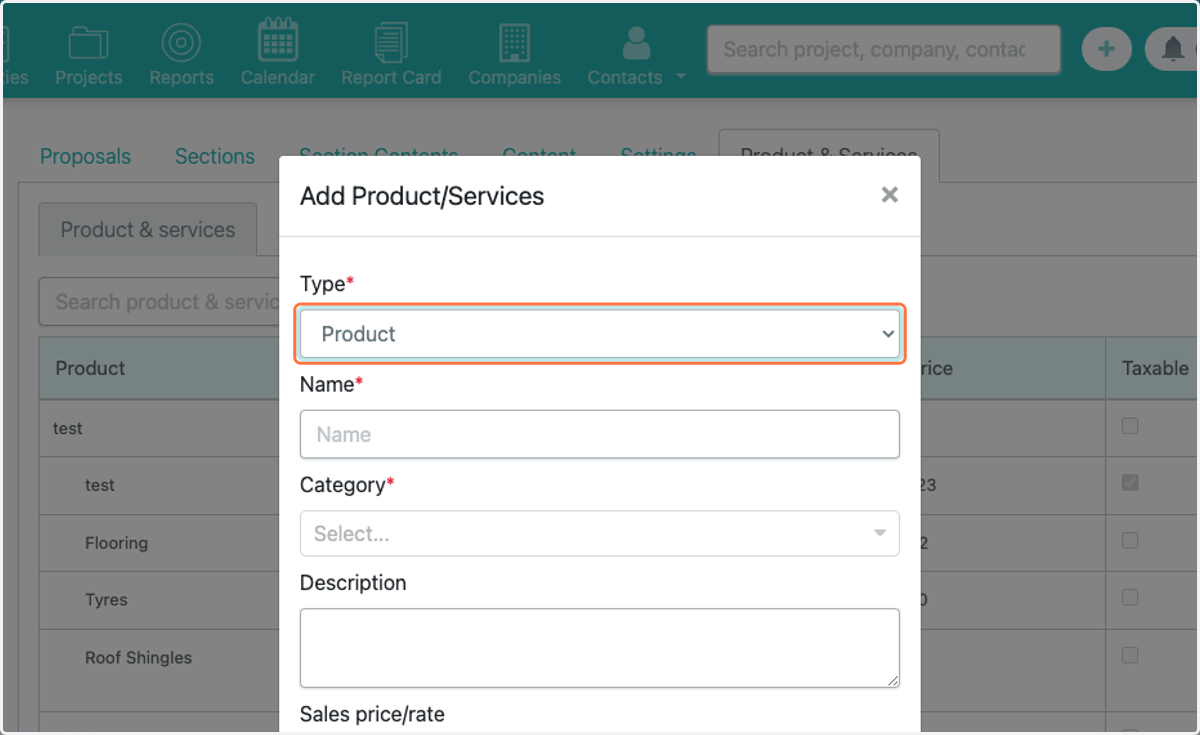Viewport: 1200px width, 735px height.
Task: Close the Add Product/Services dialog
Action: click(889, 195)
